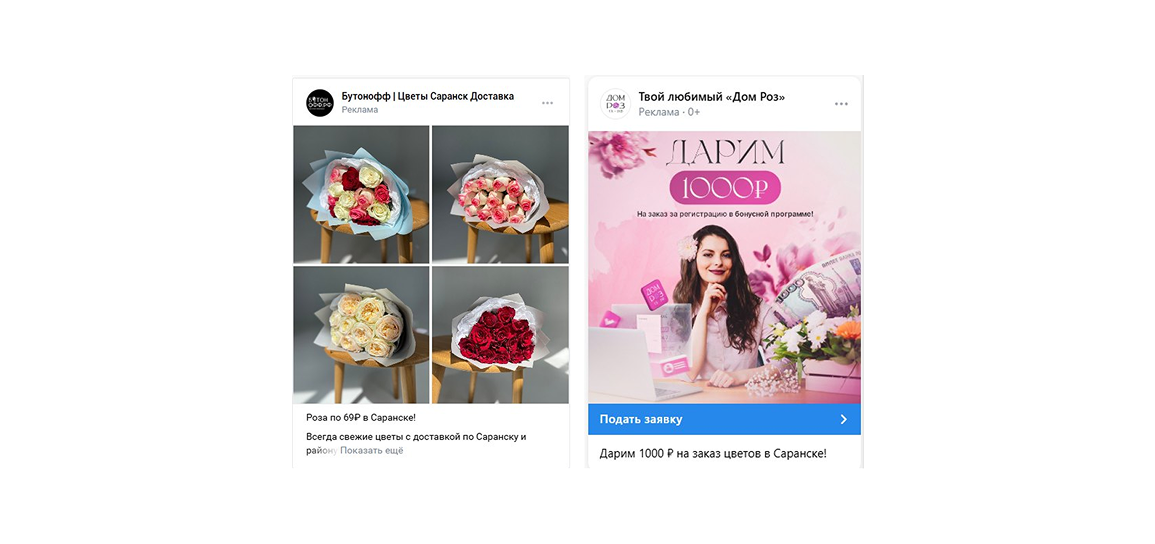Click Реклама label under Бутонофф
1155x544 pixels.
[x=359, y=110]
